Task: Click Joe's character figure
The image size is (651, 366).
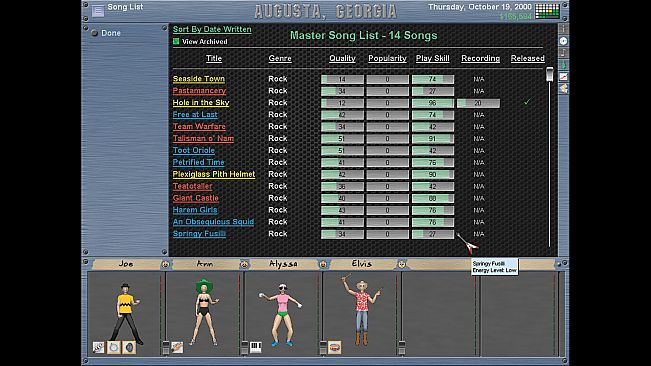Action: coord(126,313)
